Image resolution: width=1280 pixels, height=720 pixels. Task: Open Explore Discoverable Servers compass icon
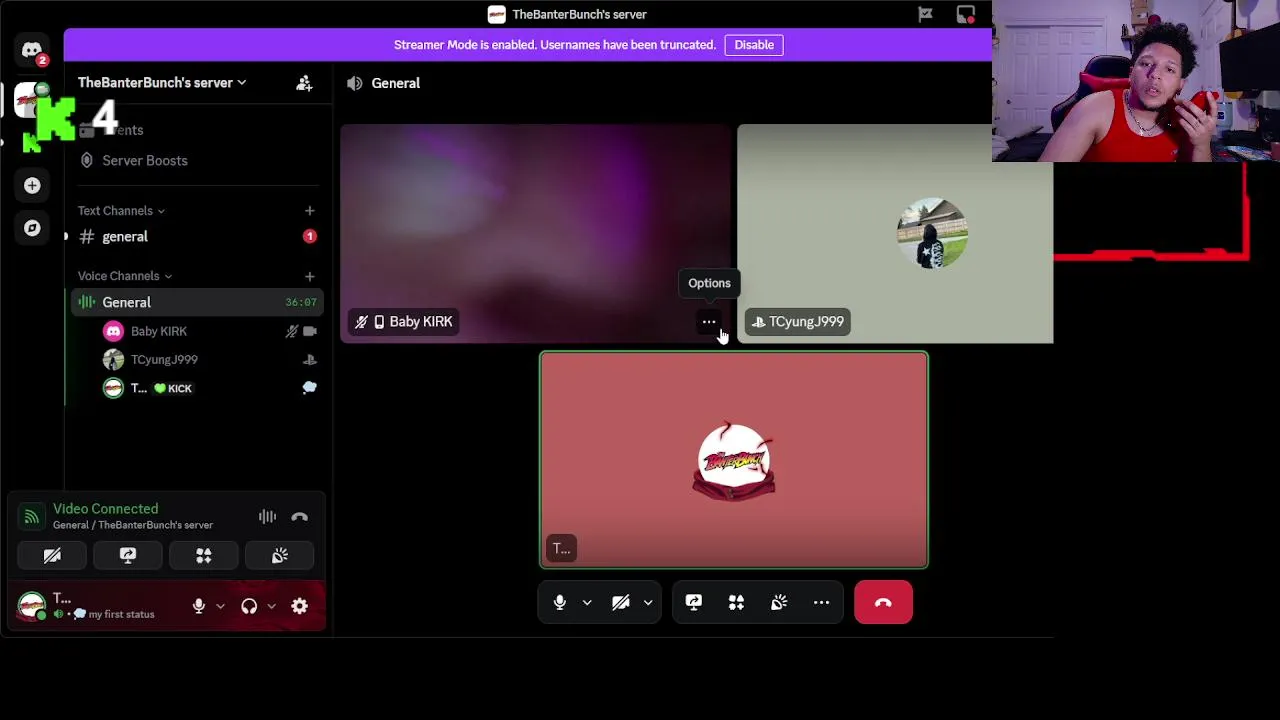point(32,228)
